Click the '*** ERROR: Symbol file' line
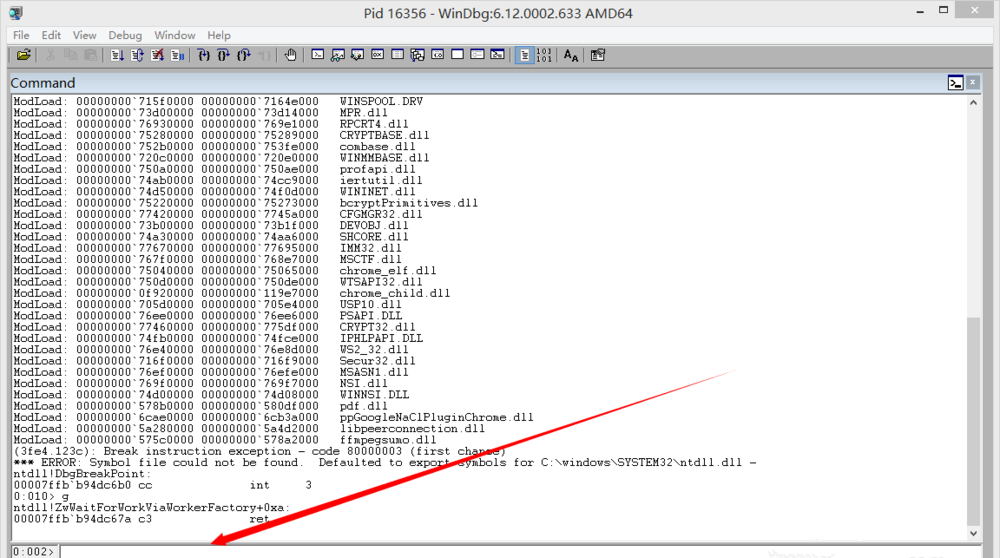This screenshot has width=1000, height=558. tap(385, 462)
